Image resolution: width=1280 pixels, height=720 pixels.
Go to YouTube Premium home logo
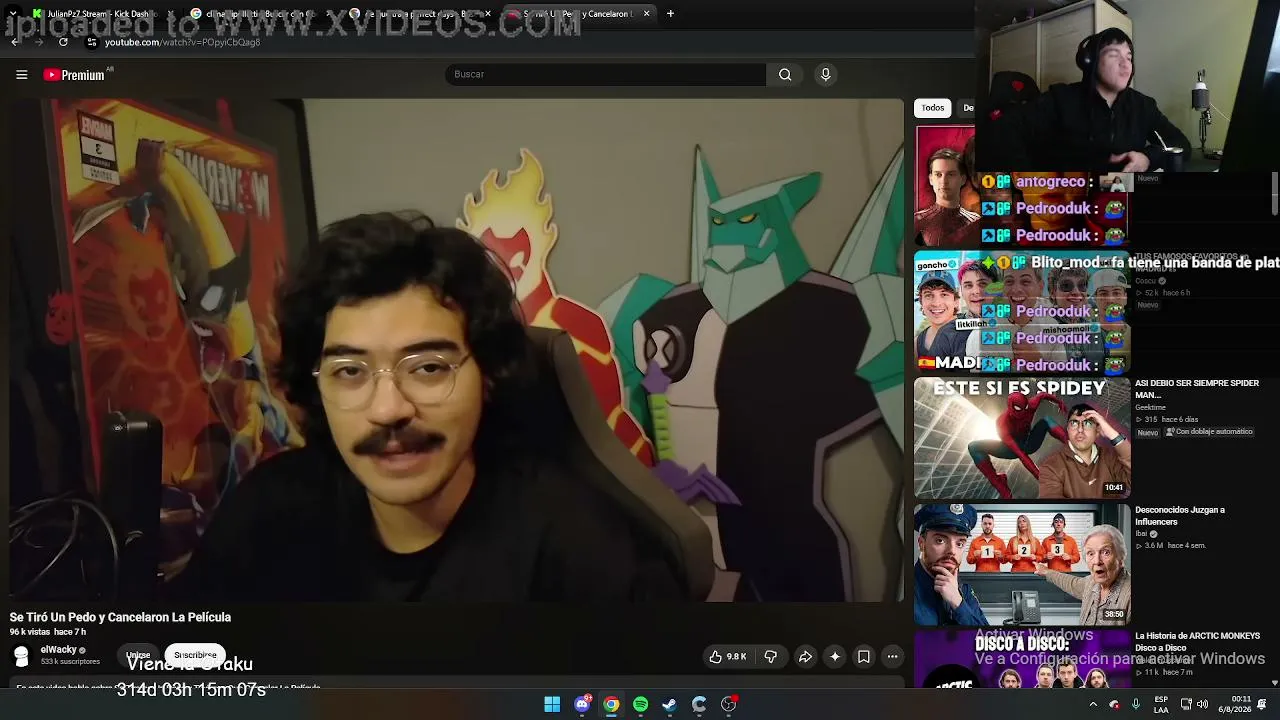[74, 75]
